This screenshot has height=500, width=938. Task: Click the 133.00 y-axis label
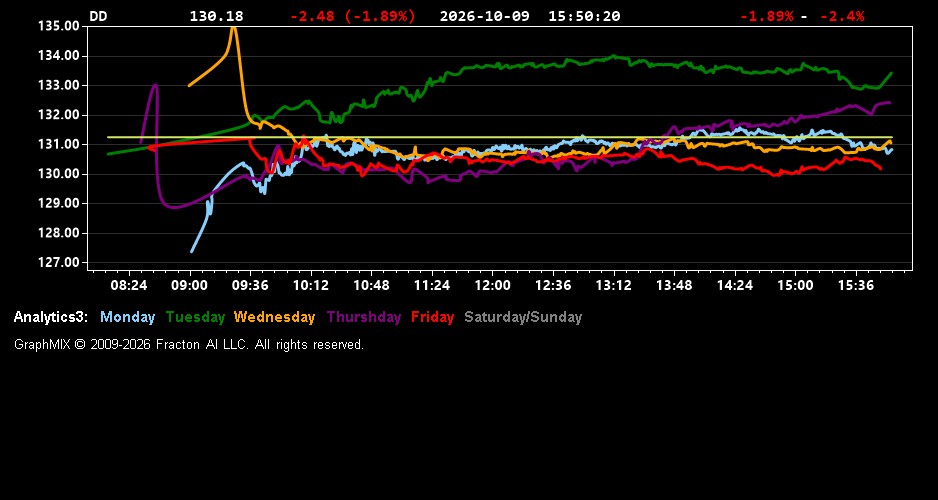click(x=58, y=86)
